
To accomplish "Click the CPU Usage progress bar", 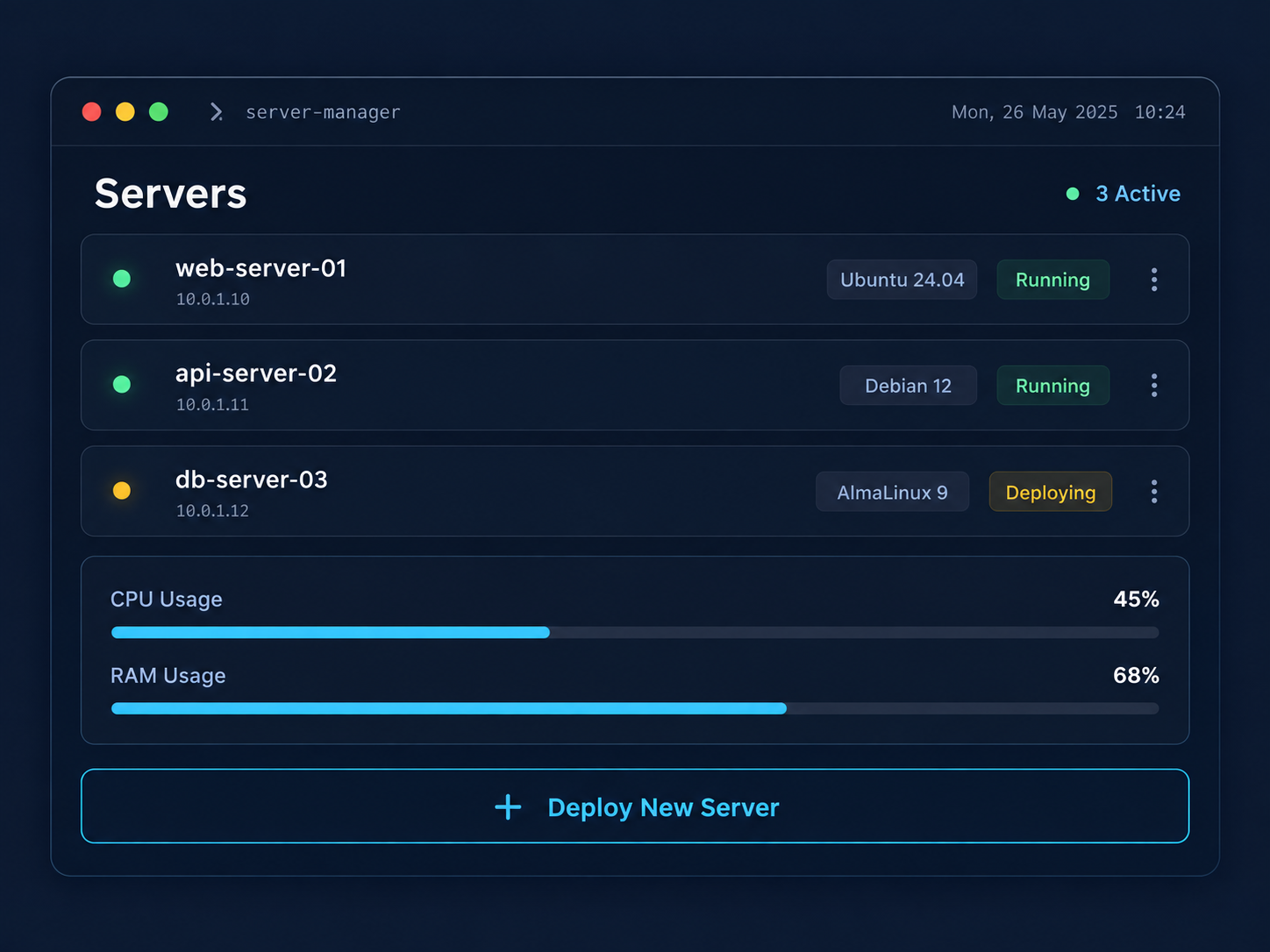I will (x=635, y=633).
